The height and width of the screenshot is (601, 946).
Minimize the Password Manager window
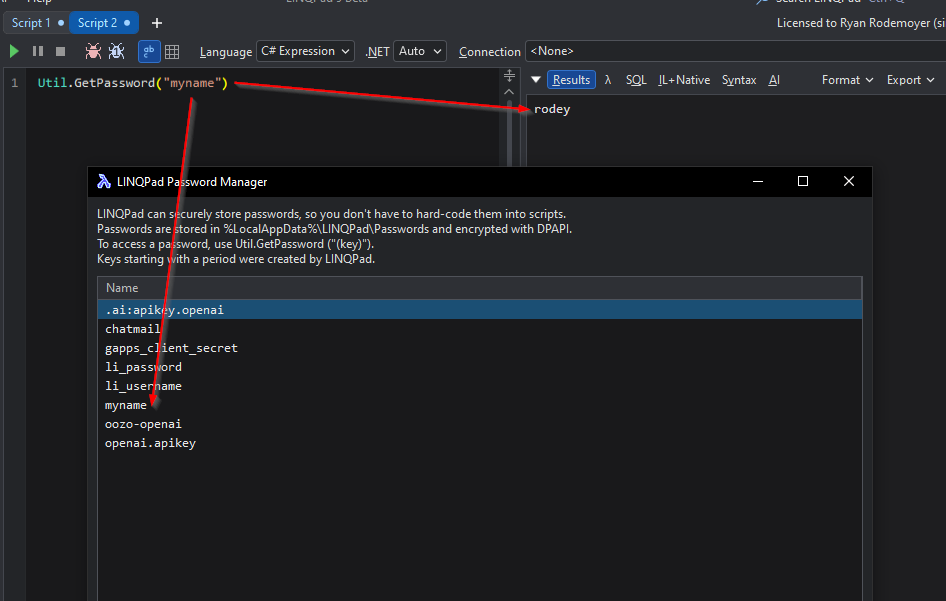[x=758, y=181]
